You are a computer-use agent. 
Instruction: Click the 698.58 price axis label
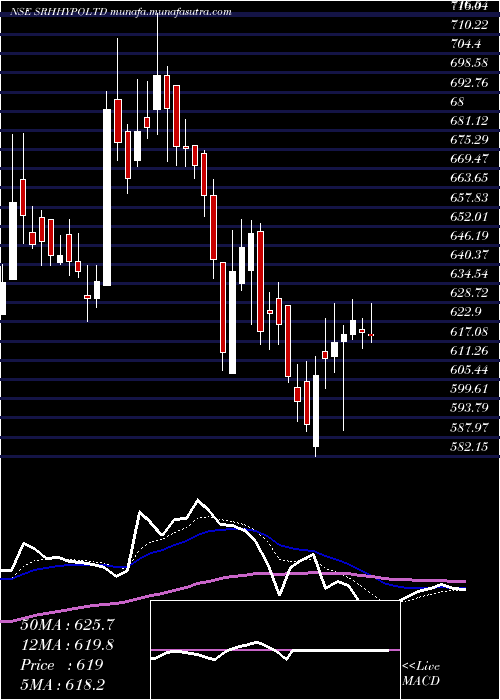469,63
